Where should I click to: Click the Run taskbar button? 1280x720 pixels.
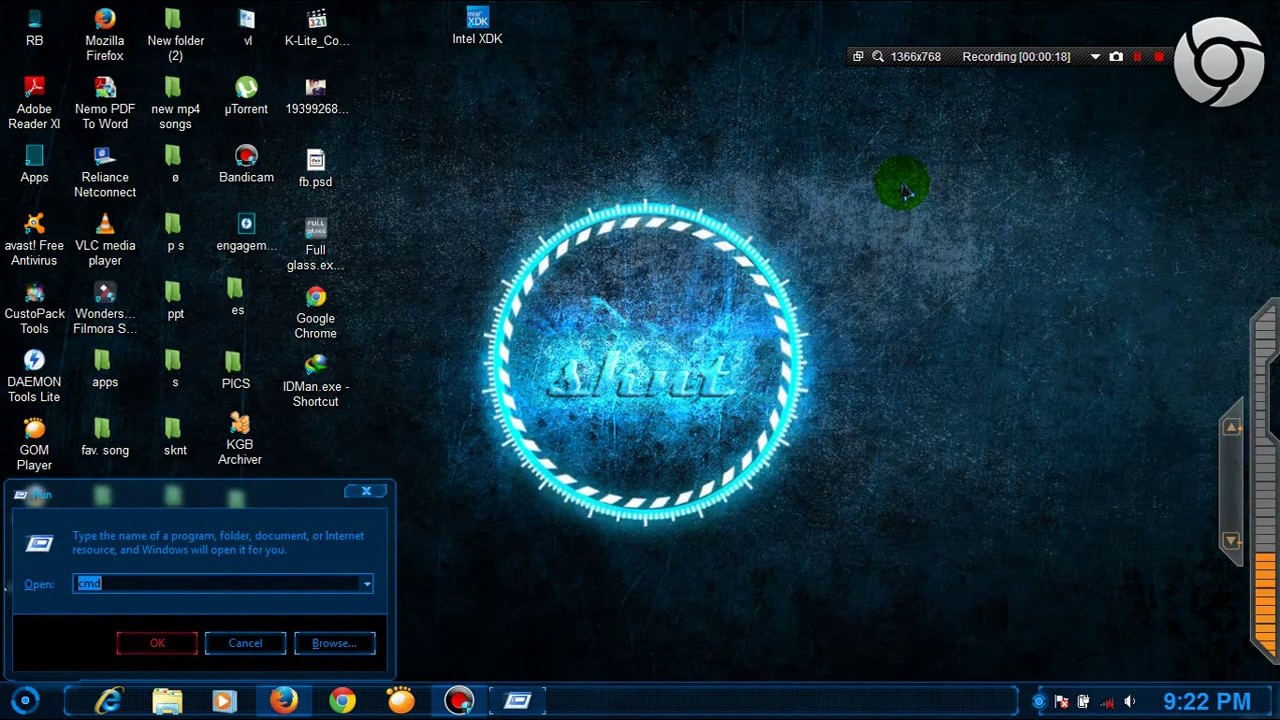(518, 701)
